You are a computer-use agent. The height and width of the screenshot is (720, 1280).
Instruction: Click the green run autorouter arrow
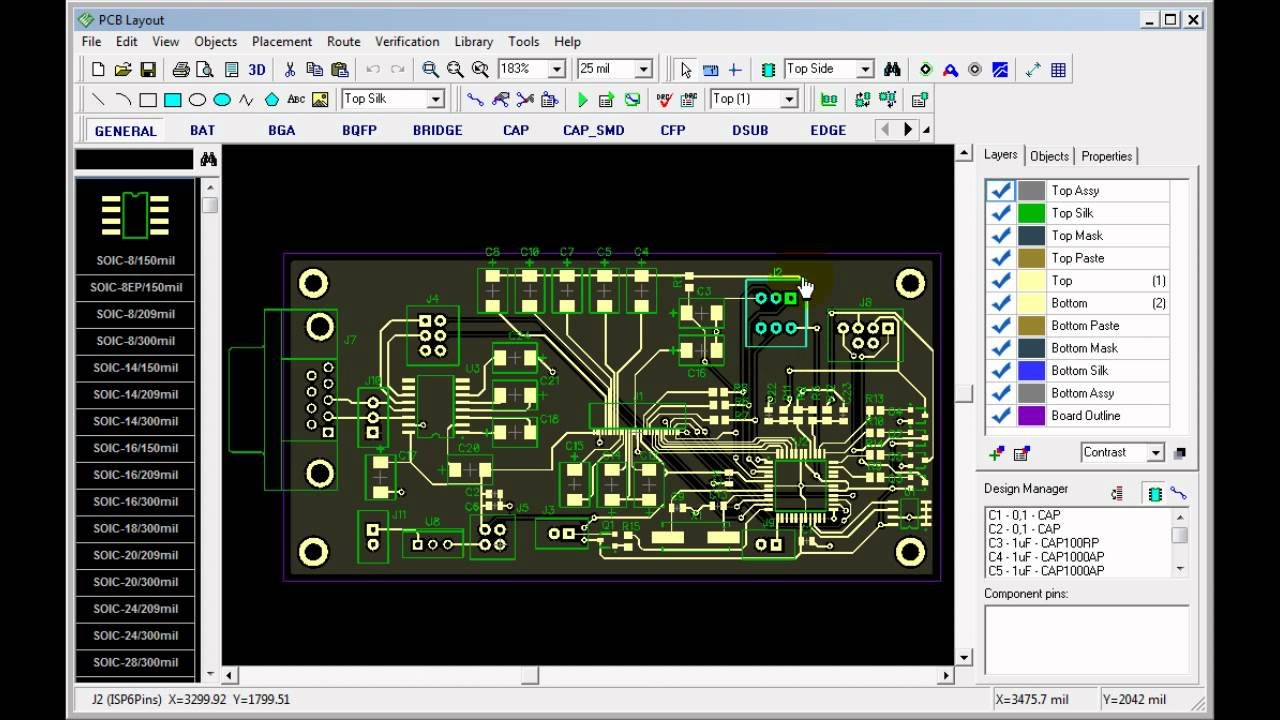pyautogui.click(x=582, y=99)
